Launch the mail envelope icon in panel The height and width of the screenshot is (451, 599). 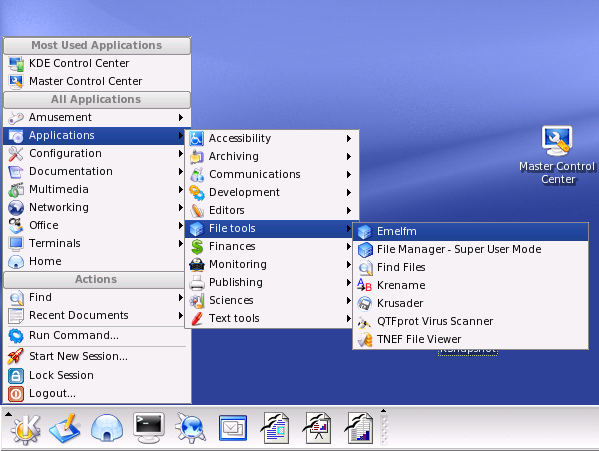(x=233, y=428)
